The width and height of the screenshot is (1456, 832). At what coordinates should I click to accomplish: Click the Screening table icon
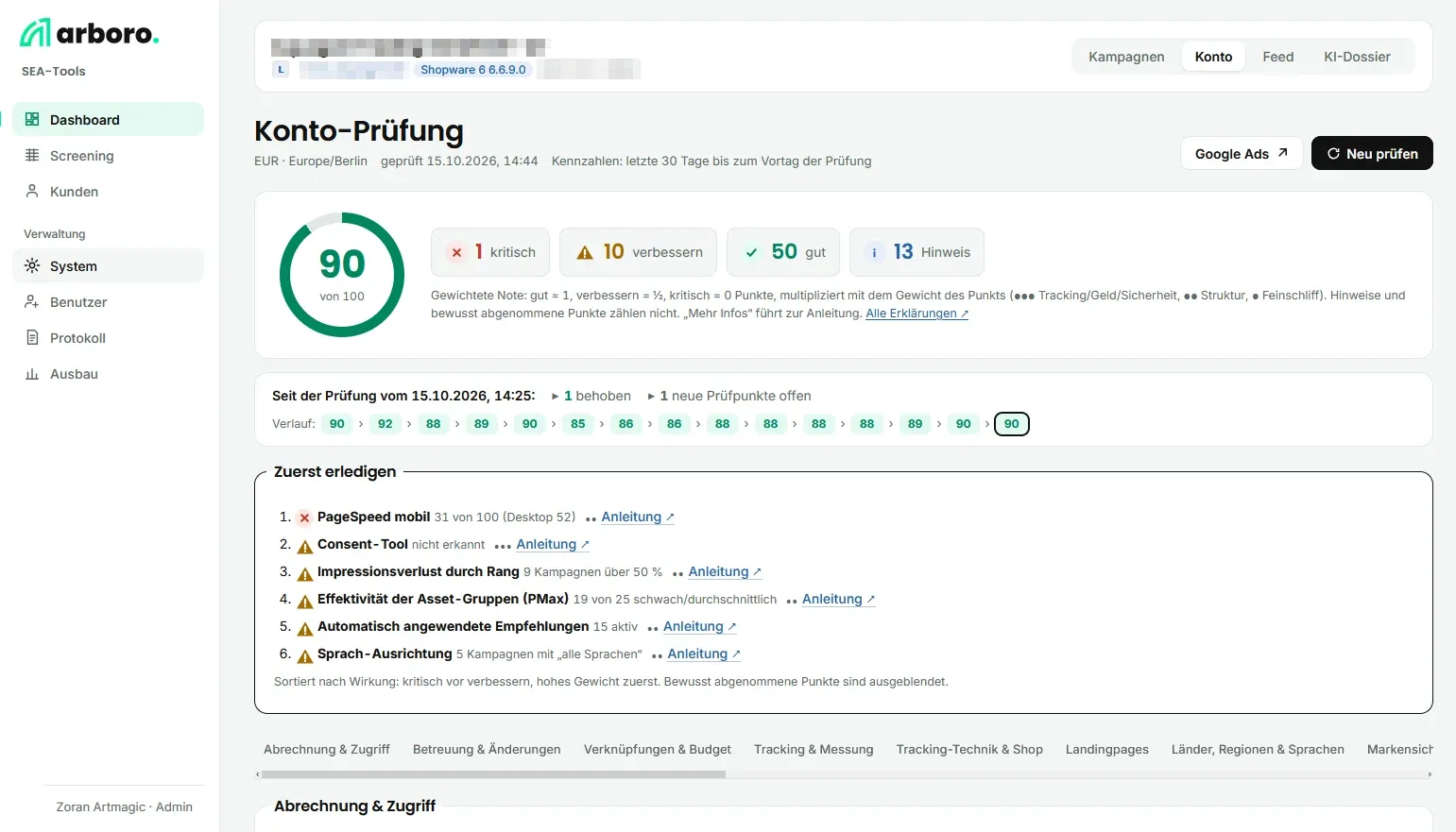click(x=32, y=156)
